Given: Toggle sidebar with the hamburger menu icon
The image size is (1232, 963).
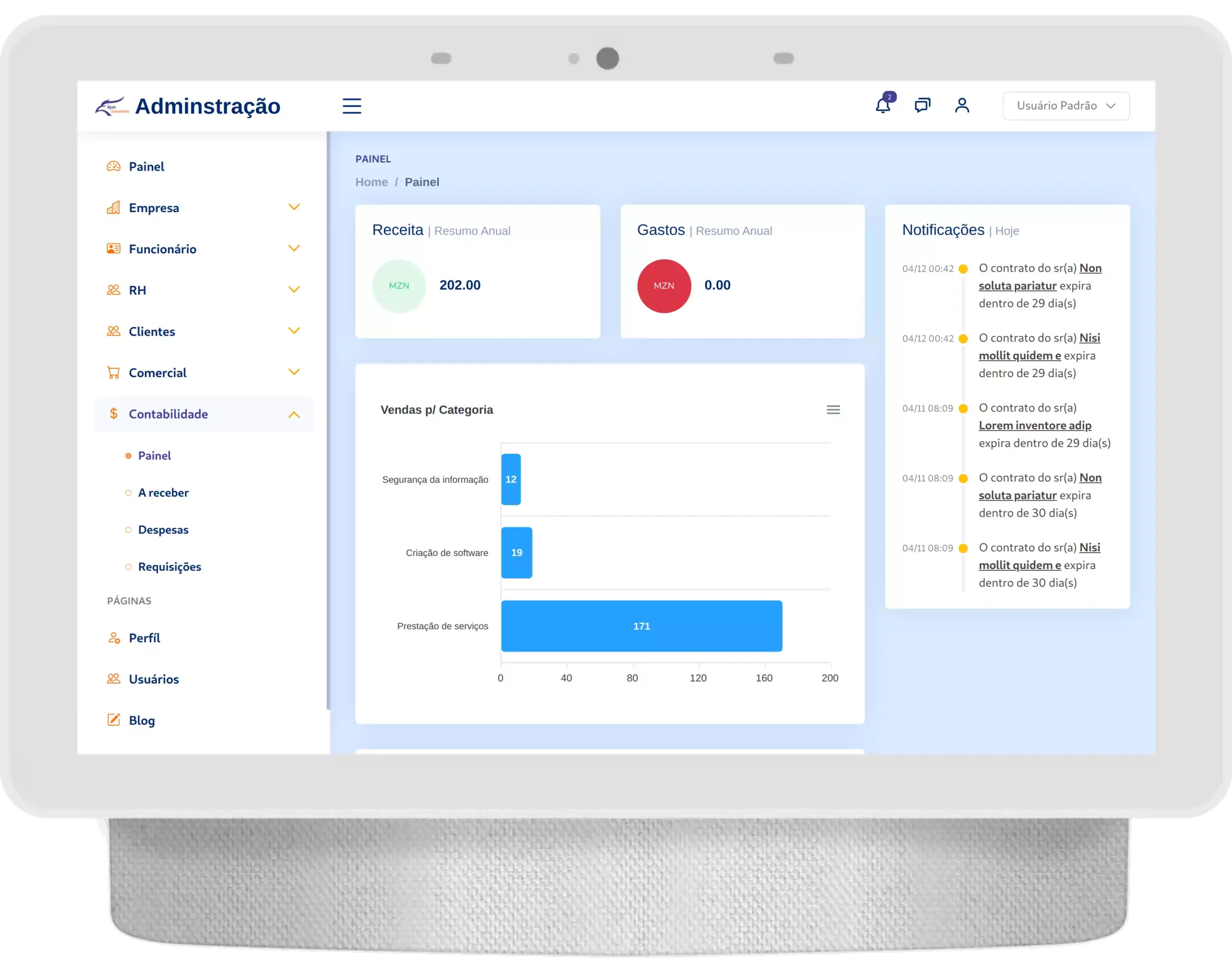Looking at the screenshot, I should [x=351, y=106].
